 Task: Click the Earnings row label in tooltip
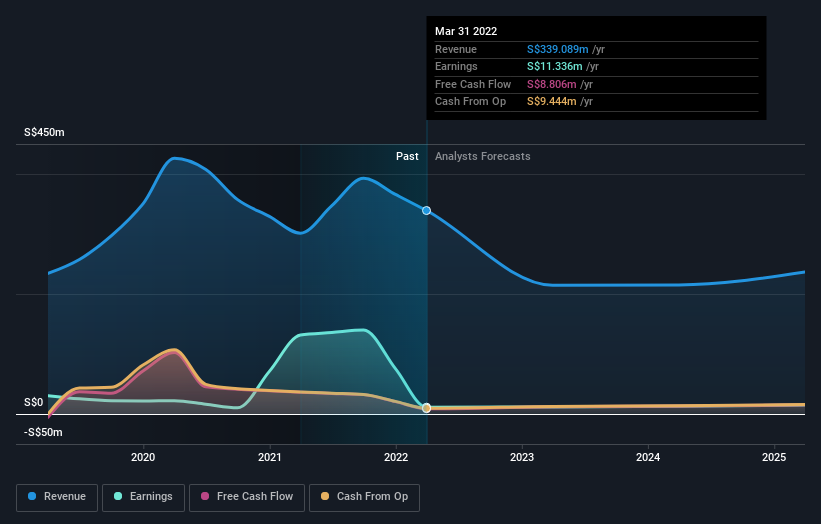pyautogui.click(x=456, y=66)
